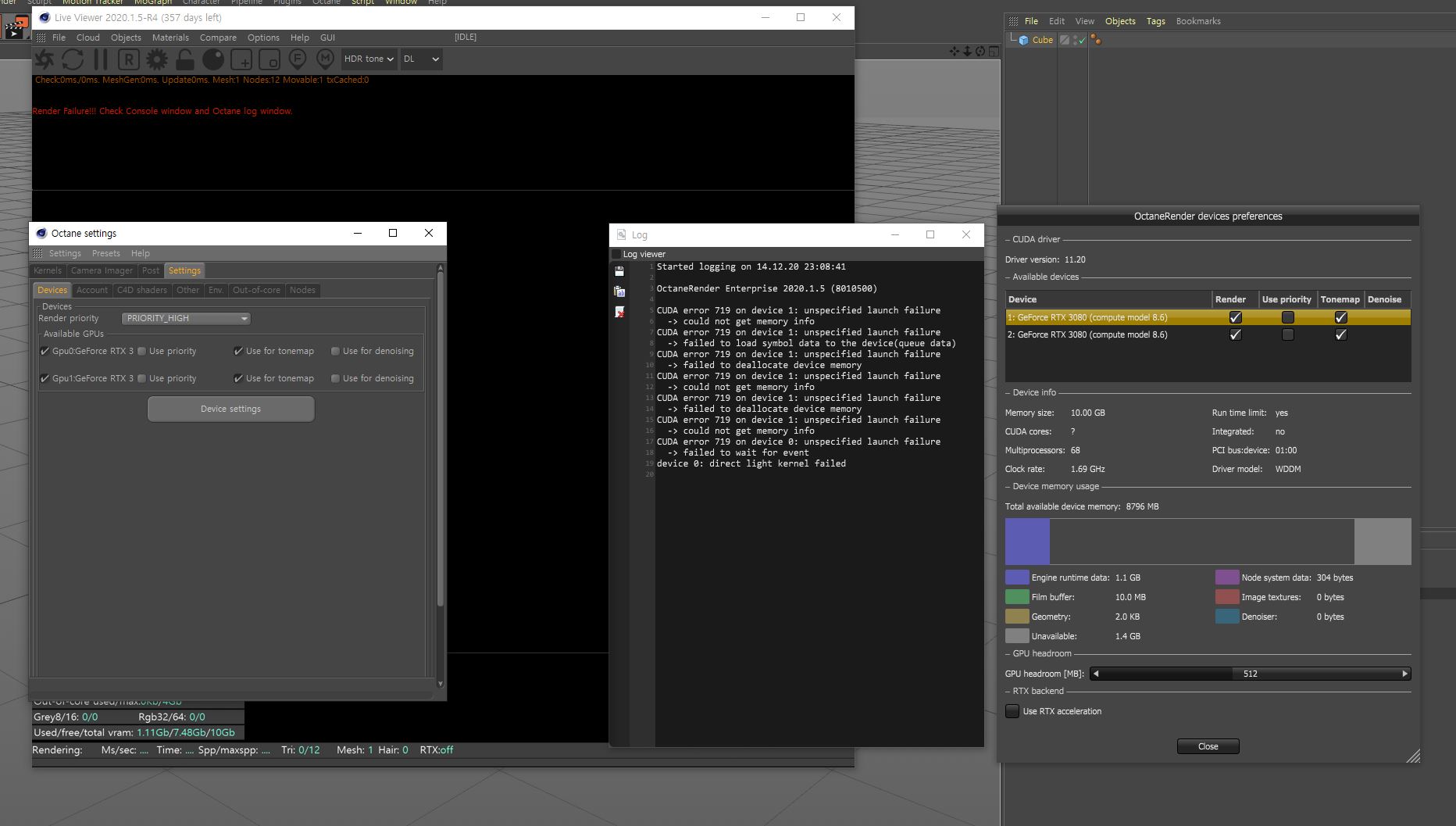
Task: Click the blue Cube object icon
Action: (x=1023, y=40)
